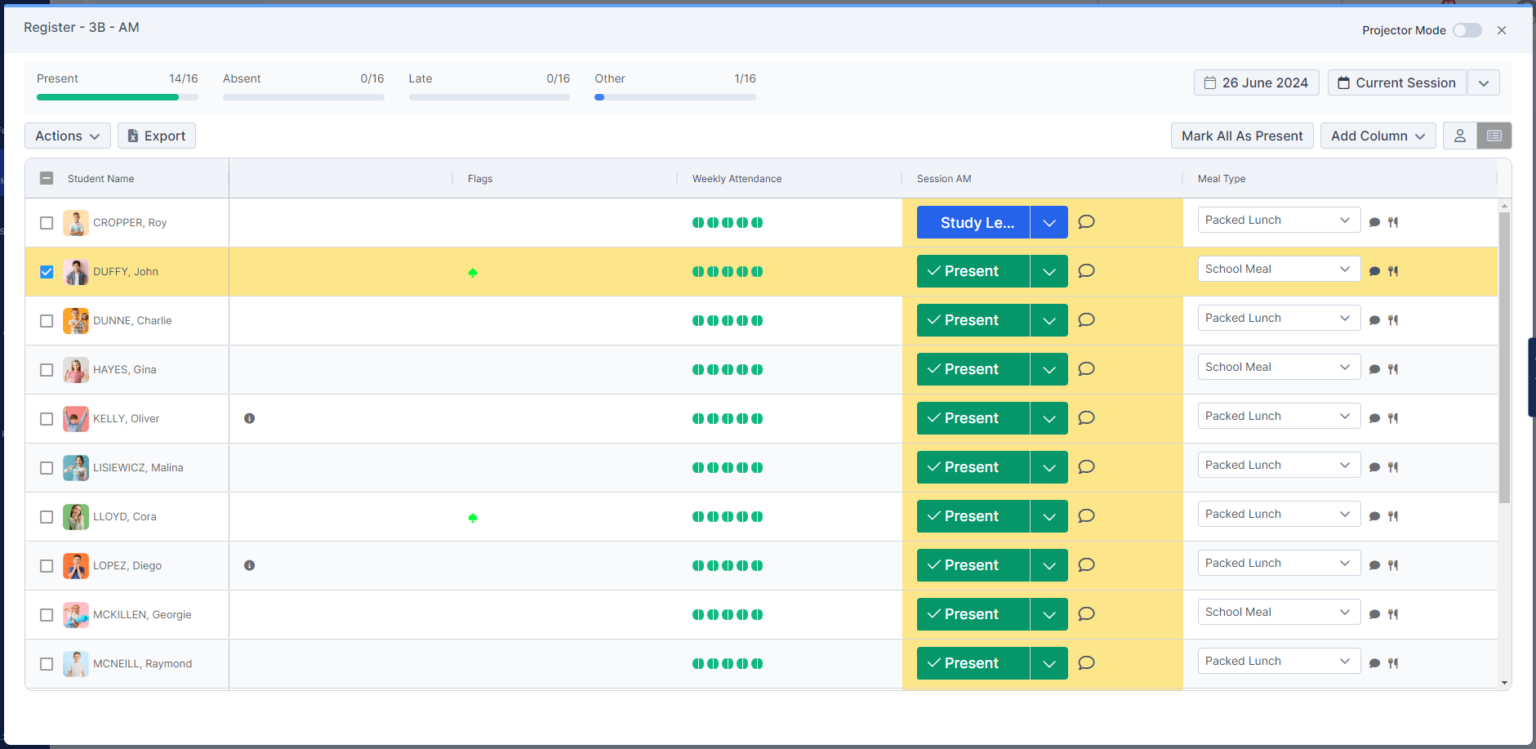Enable Projector Mode

click(x=1466, y=30)
